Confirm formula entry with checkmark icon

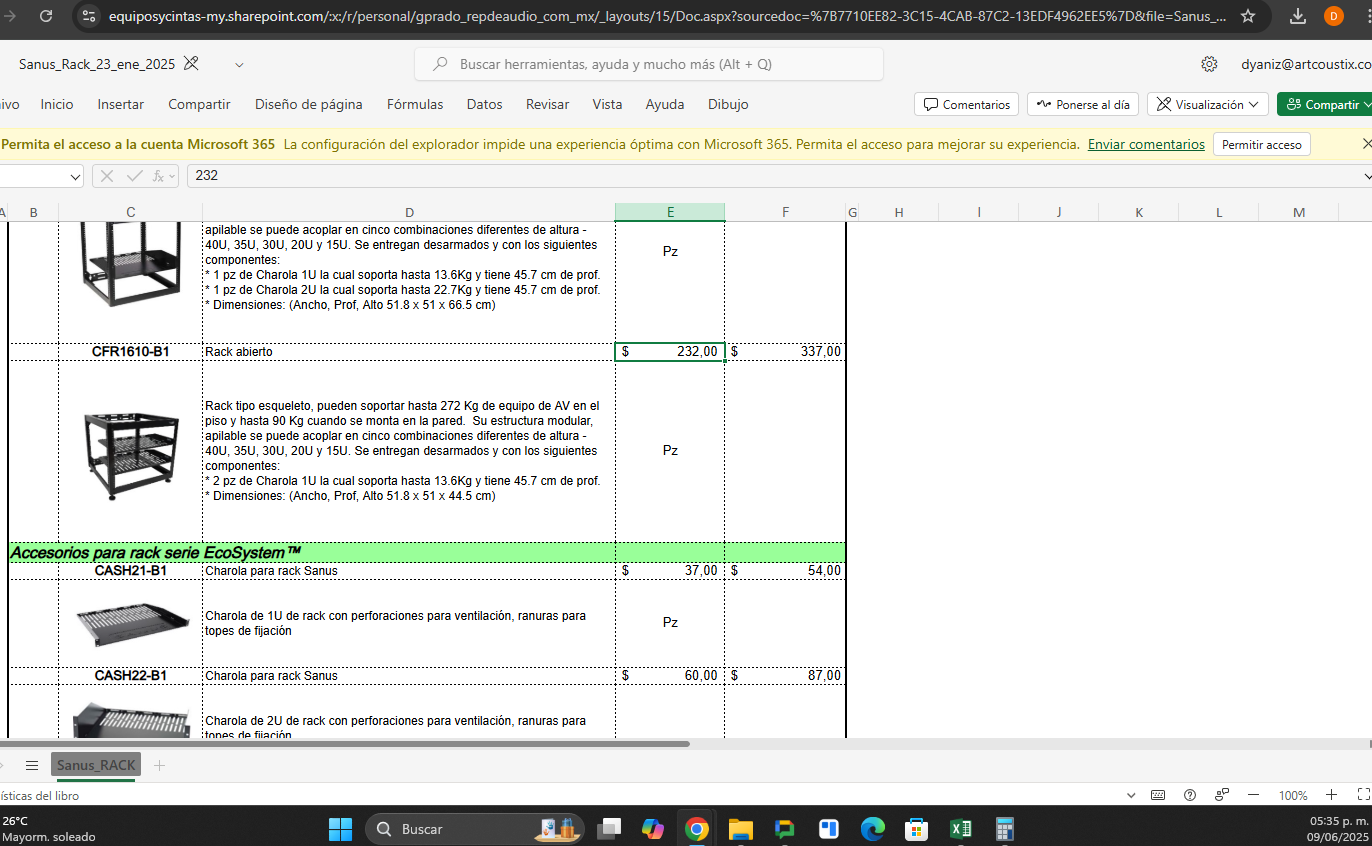coord(134,176)
